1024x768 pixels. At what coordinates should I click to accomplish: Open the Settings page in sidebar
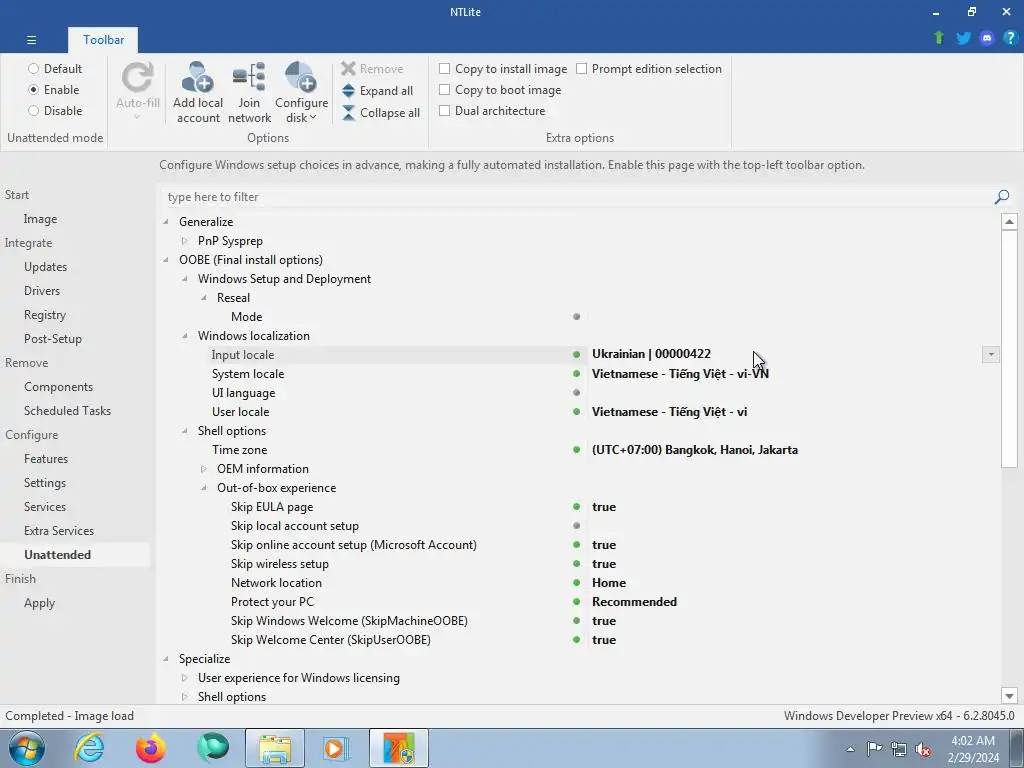click(45, 483)
